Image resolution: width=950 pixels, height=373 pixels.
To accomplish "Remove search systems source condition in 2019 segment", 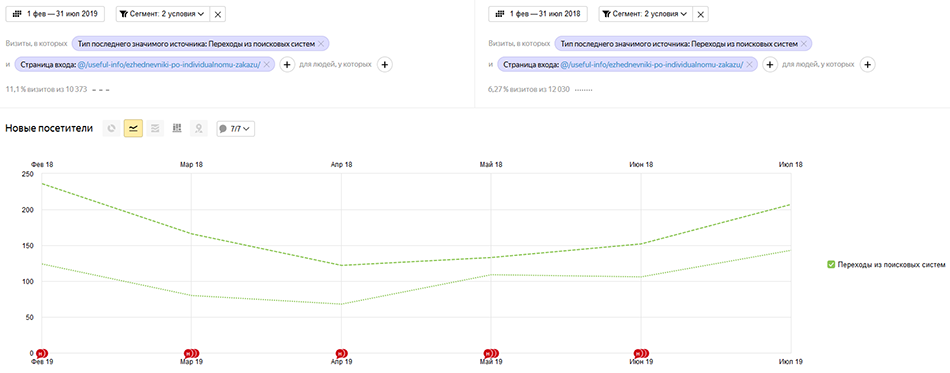I will [x=321, y=44].
